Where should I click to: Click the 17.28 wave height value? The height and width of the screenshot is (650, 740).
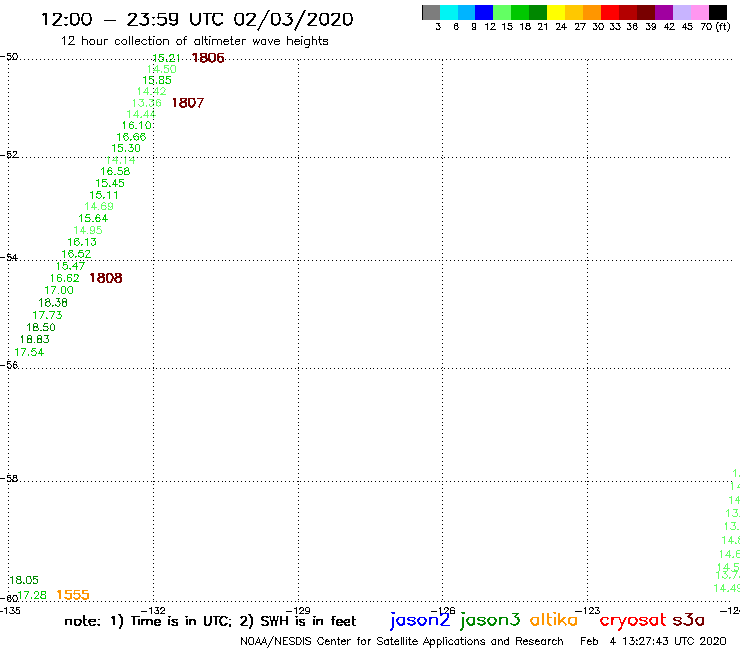(32, 595)
